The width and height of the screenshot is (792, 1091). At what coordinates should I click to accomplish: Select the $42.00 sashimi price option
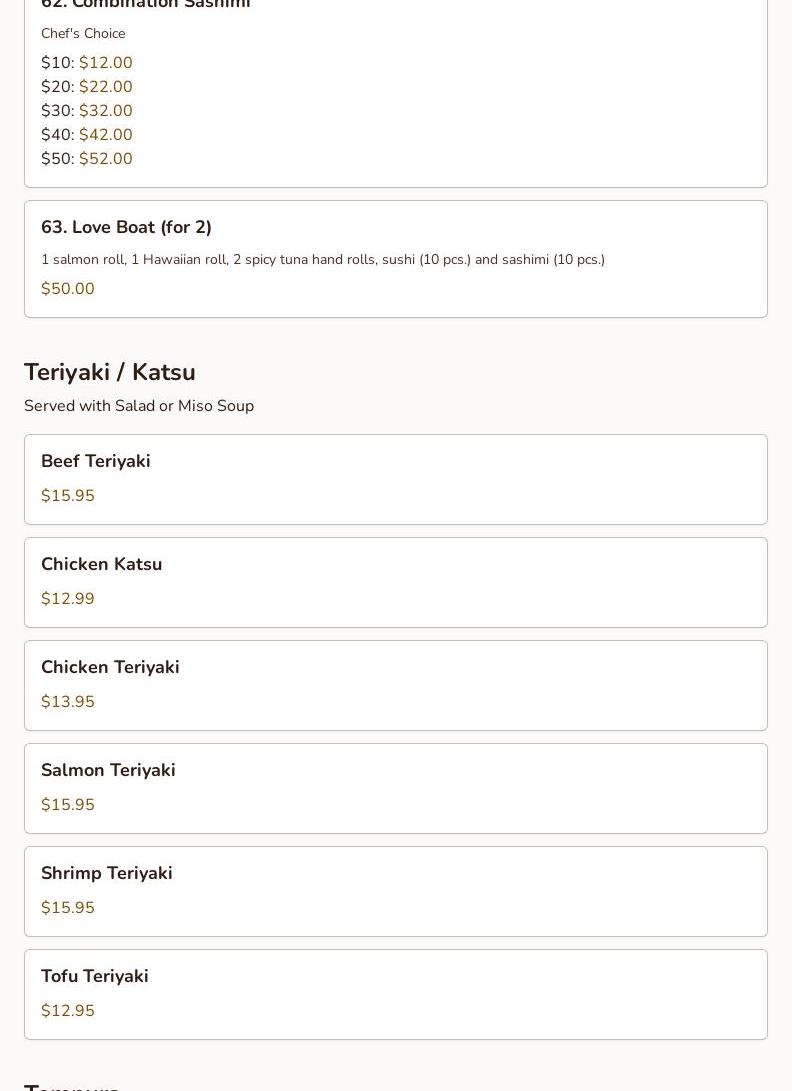coord(105,135)
